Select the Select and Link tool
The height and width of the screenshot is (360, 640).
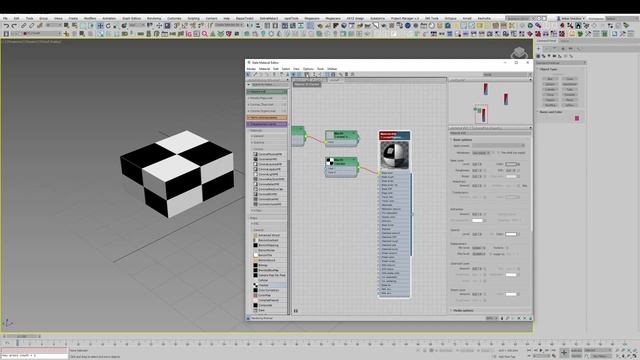point(24,26)
